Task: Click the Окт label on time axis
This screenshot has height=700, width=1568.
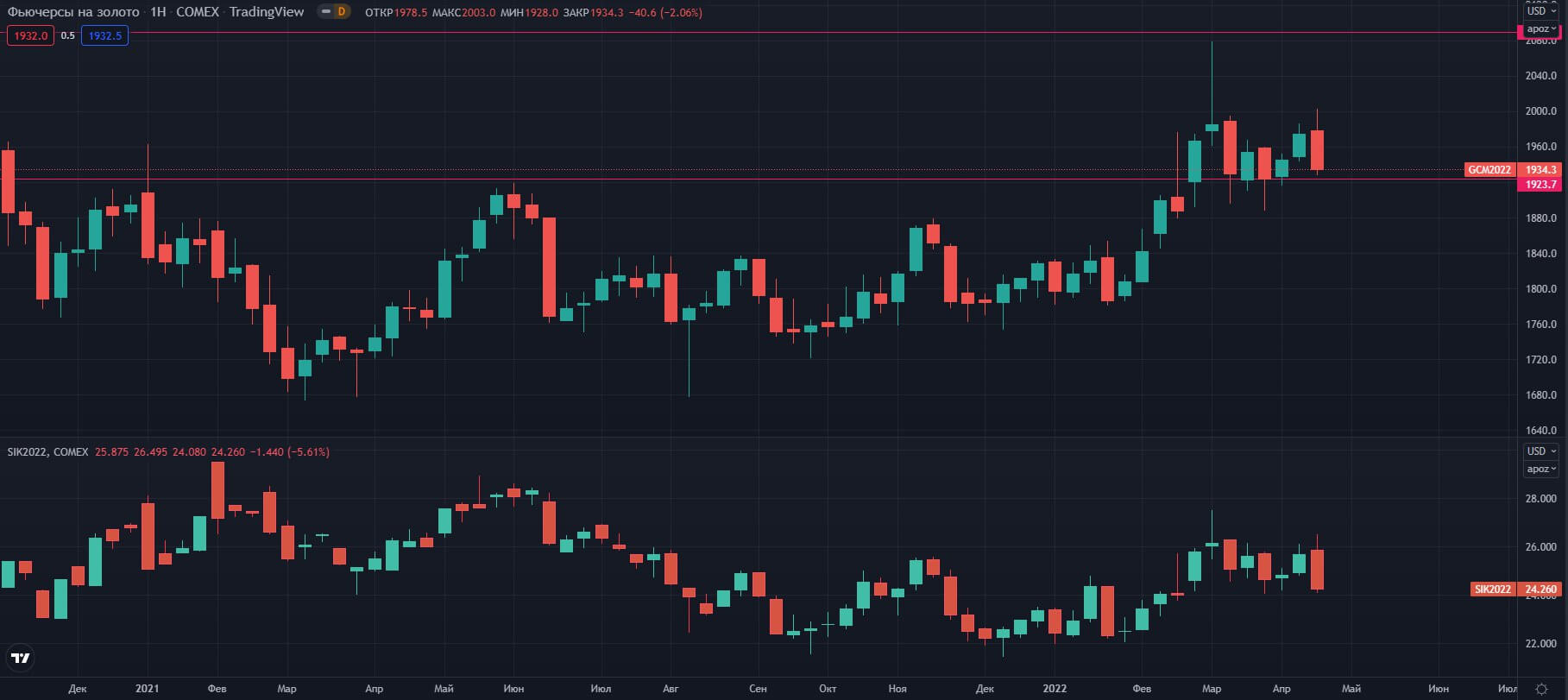Action: pyautogui.click(x=828, y=688)
